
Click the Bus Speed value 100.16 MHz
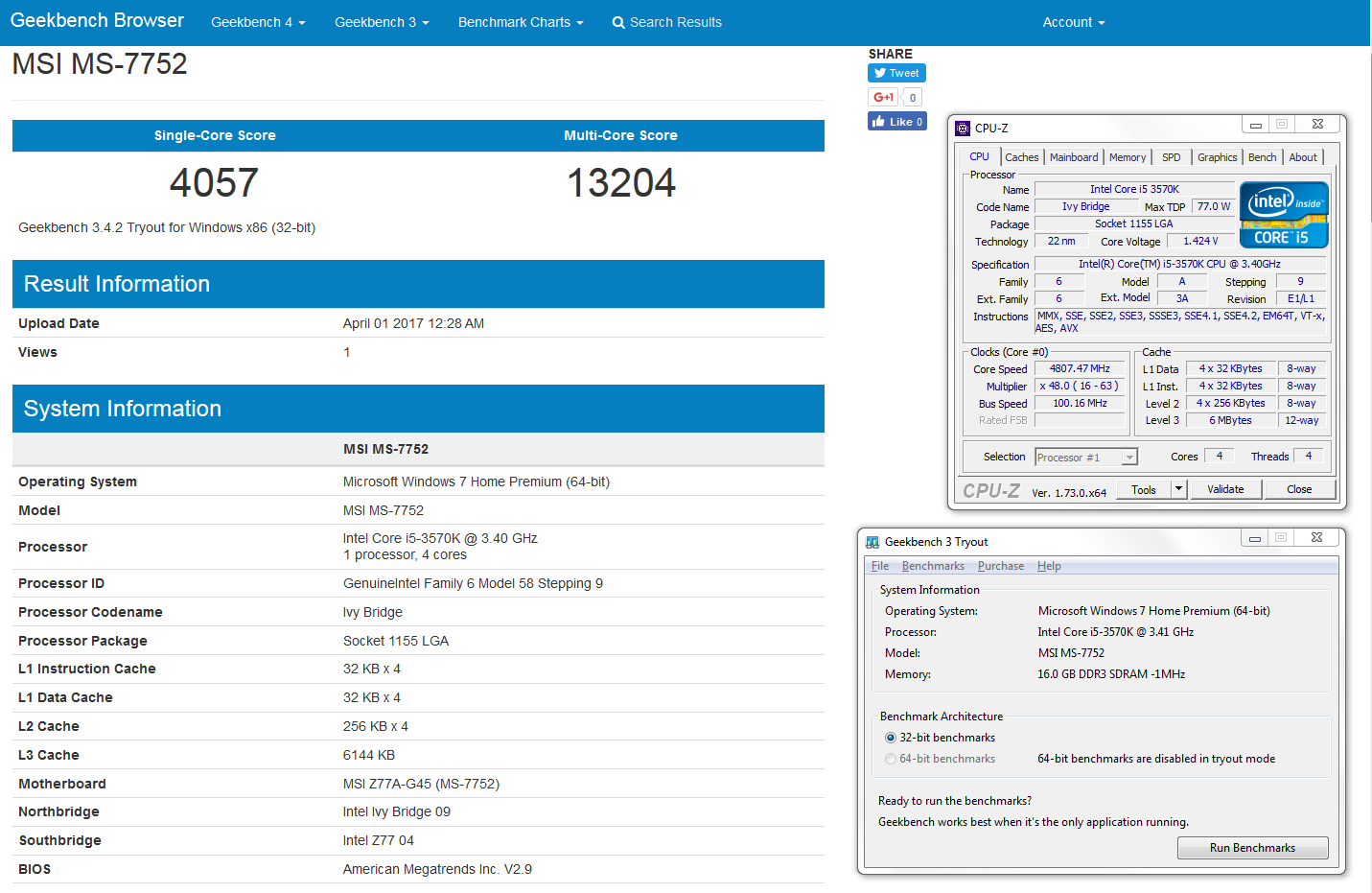point(1080,403)
